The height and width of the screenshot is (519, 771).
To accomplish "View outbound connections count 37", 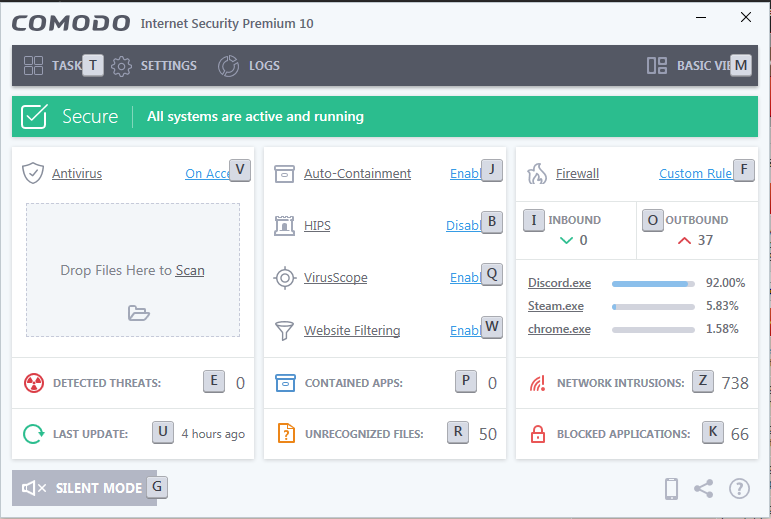I will point(705,240).
